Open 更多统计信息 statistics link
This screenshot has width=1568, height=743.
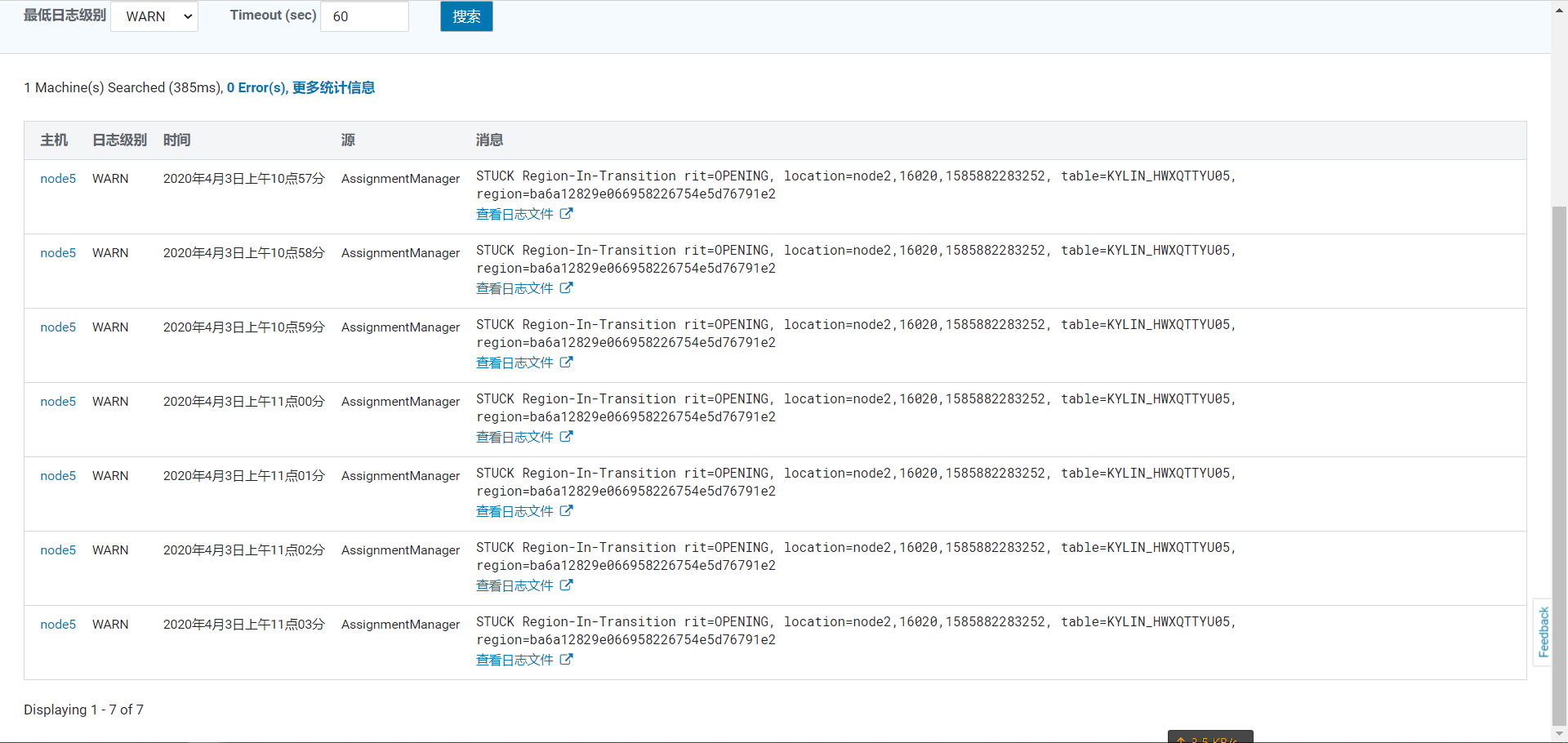click(333, 87)
